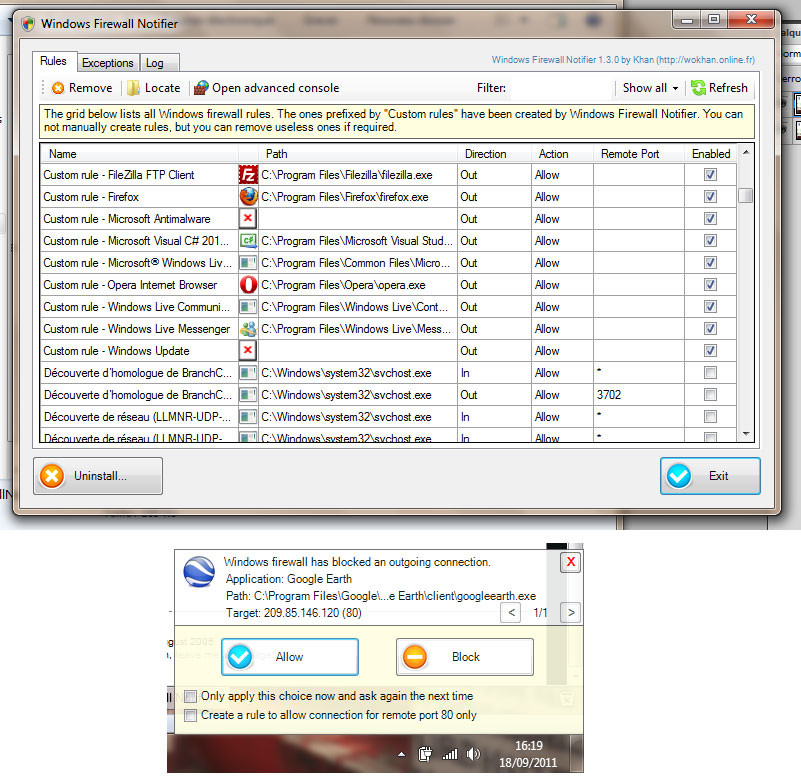Click the red X icon for Microsoft Antimalware
The width and height of the screenshot is (801, 782).
click(x=248, y=219)
